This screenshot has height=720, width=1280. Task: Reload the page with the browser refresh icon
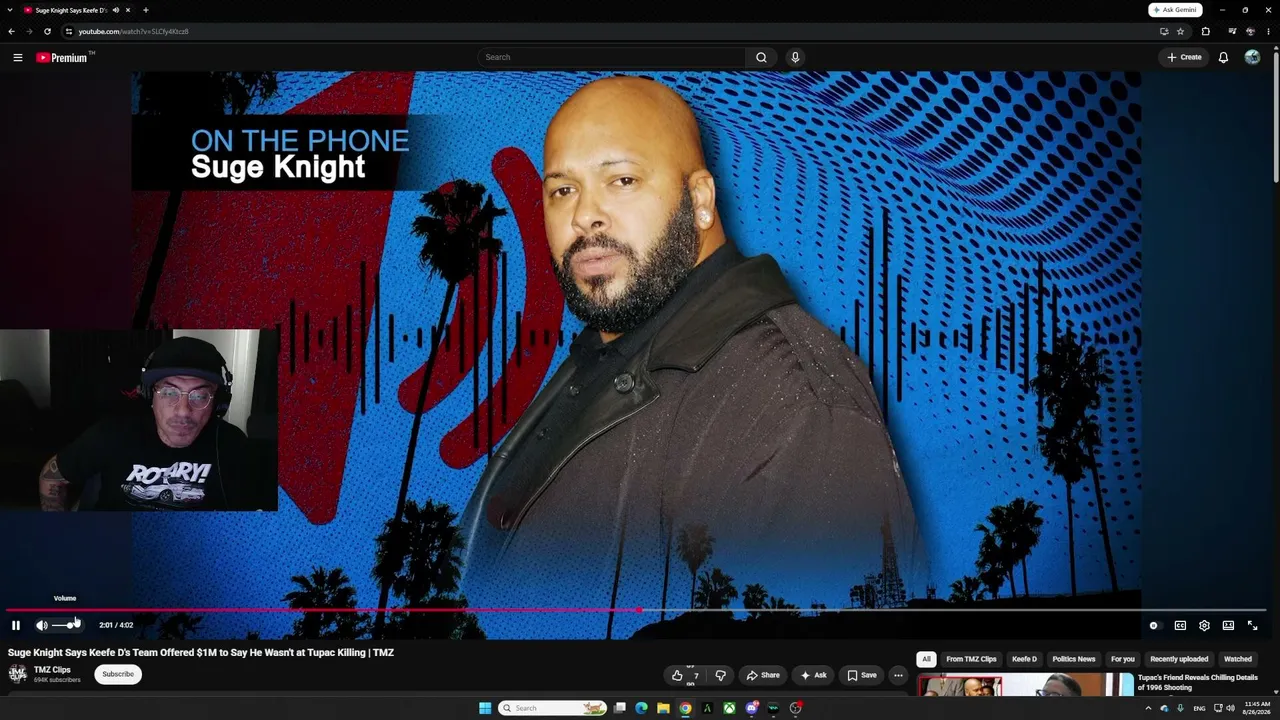[47, 31]
